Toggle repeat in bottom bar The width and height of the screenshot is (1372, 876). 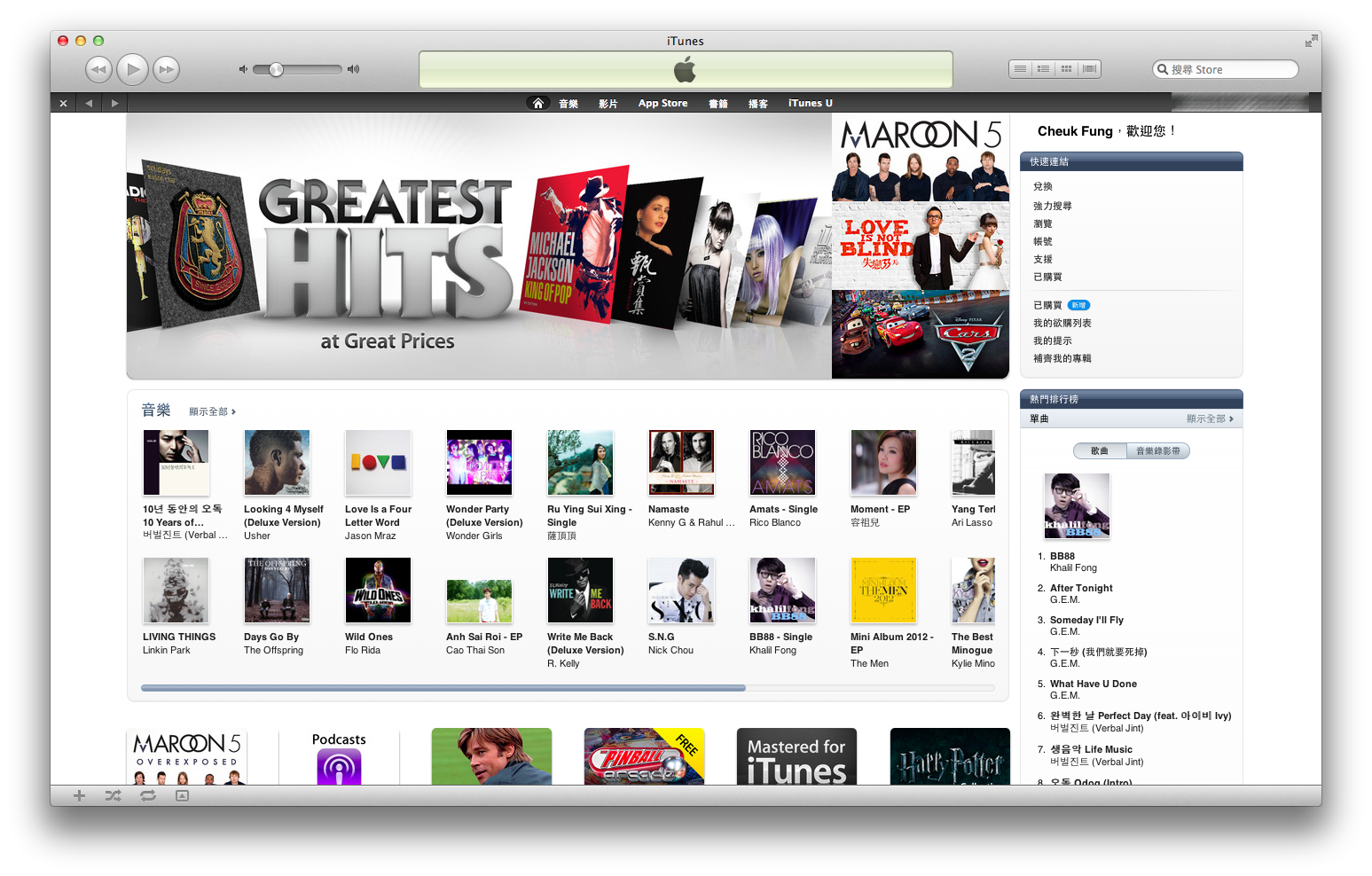[148, 795]
